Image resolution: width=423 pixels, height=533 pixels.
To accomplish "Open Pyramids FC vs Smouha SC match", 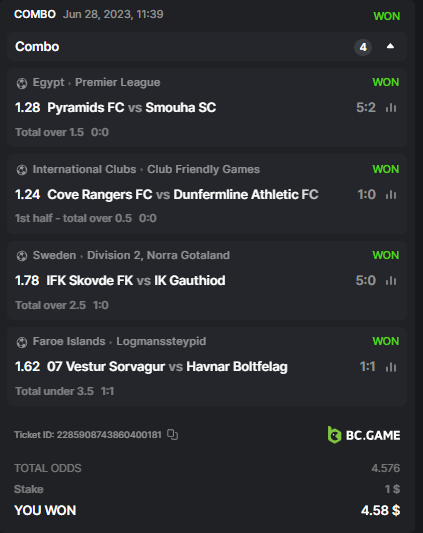I will click(132, 107).
